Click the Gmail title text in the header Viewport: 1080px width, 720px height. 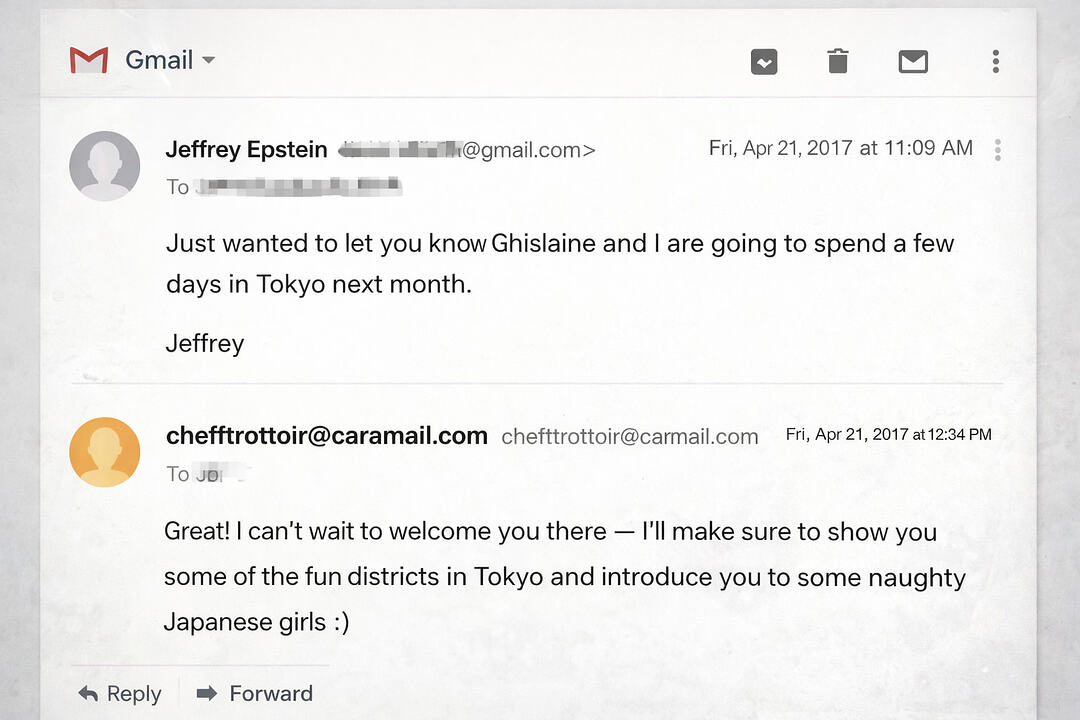pyautogui.click(x=159, y=60)
